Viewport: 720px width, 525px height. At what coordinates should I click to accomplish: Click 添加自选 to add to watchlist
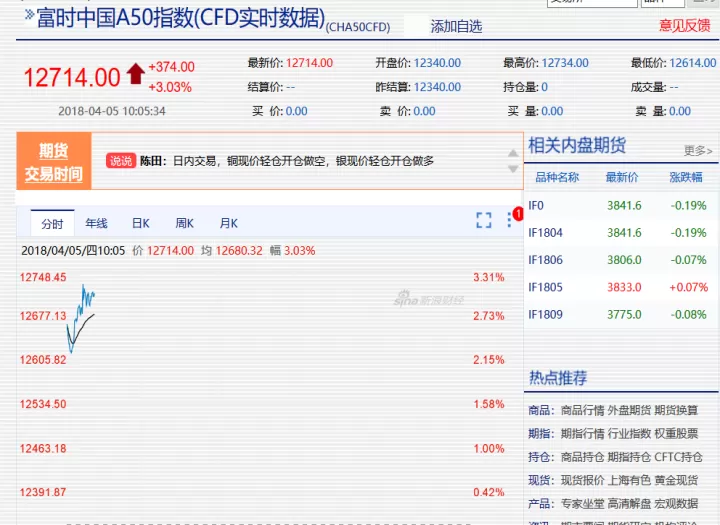(x=456, y=27)
